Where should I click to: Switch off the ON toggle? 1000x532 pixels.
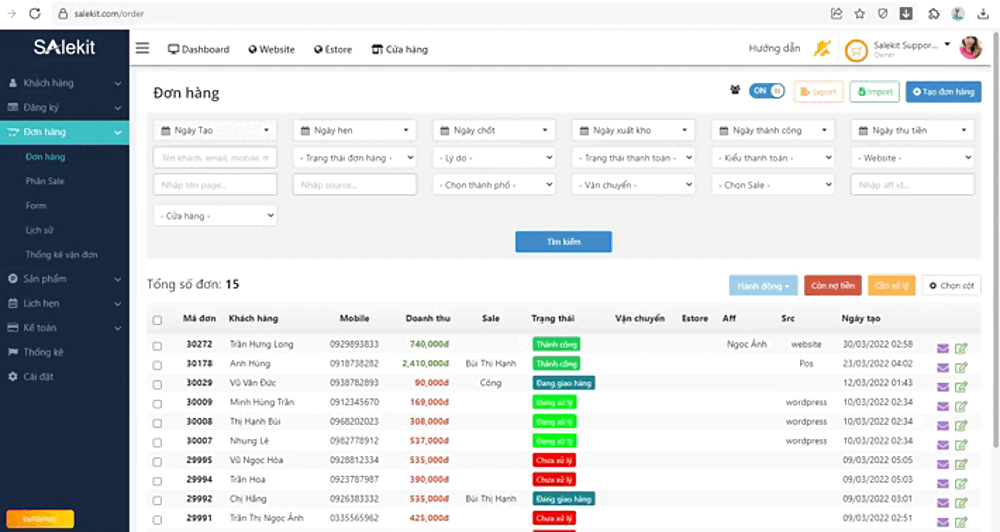(767, 91)
